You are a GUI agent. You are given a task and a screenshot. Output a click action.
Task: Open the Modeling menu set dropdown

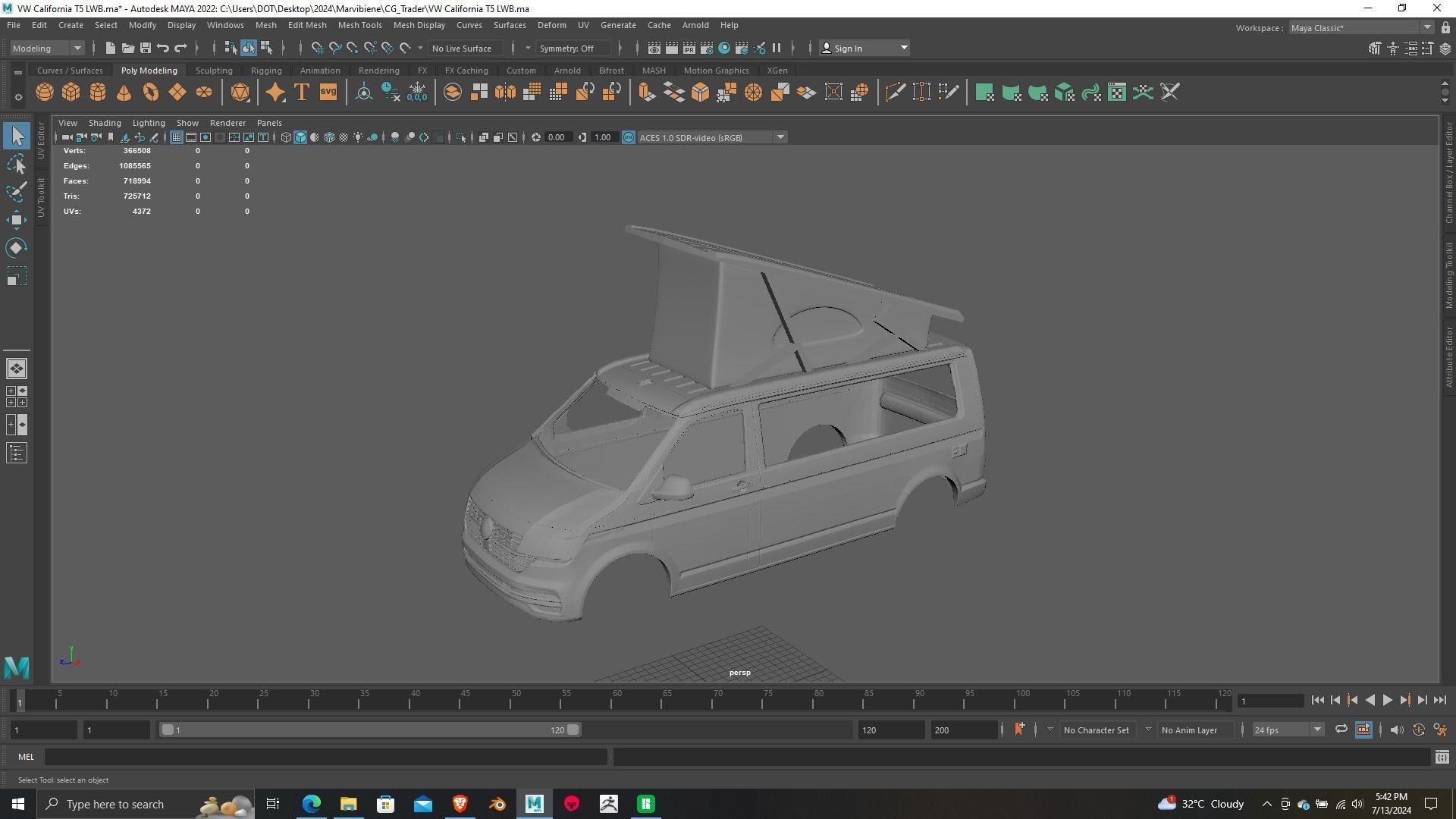tap(47, 49)
